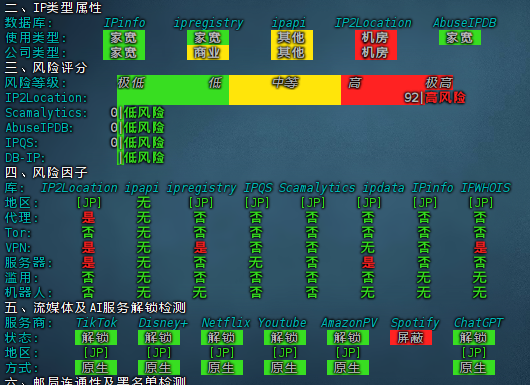This screenshot has width=530, height=385.
Task: Click the 'Scamalytics:' risk score label
Action: coord(46,113)
